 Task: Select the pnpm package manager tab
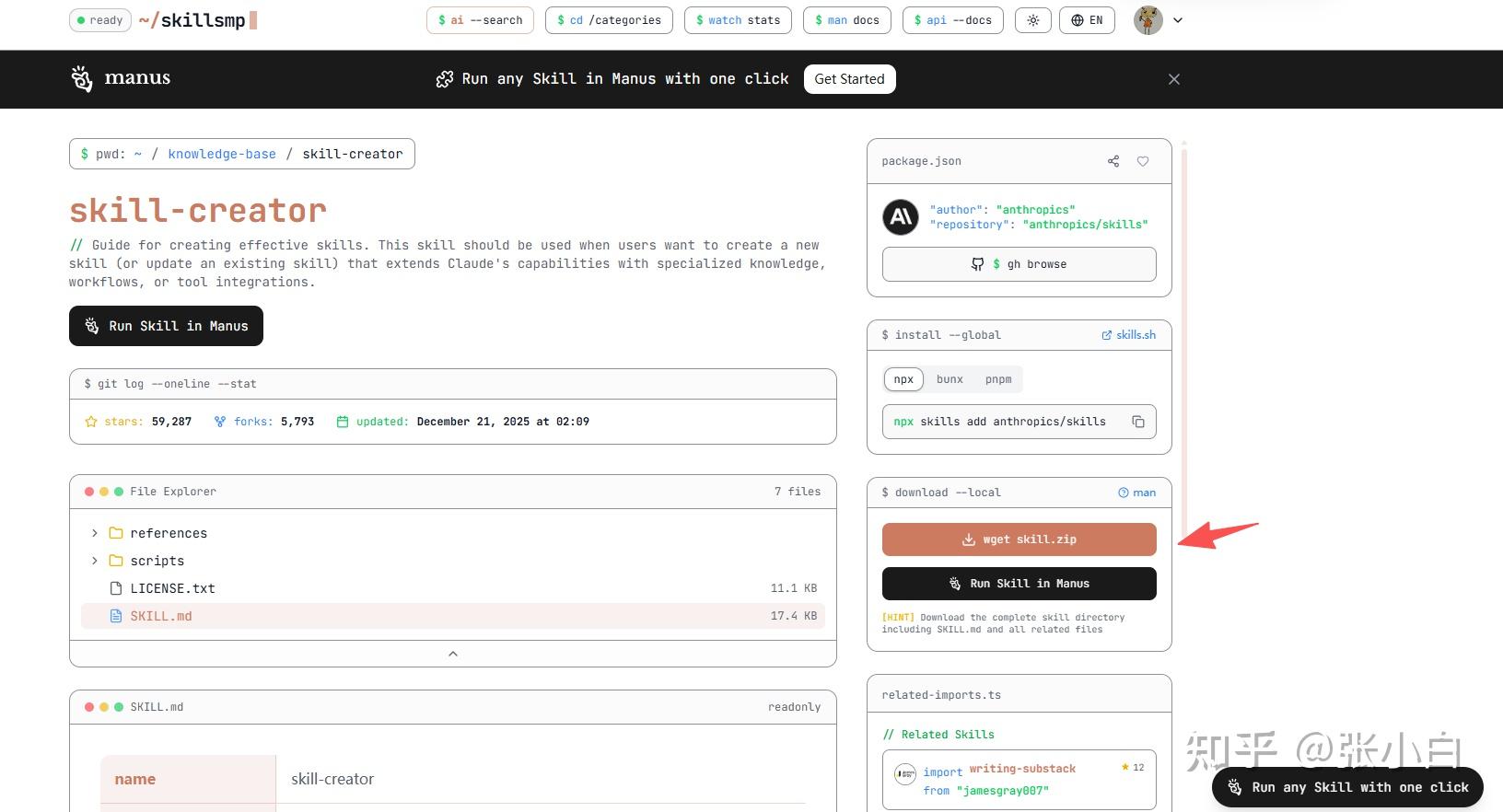998,379
